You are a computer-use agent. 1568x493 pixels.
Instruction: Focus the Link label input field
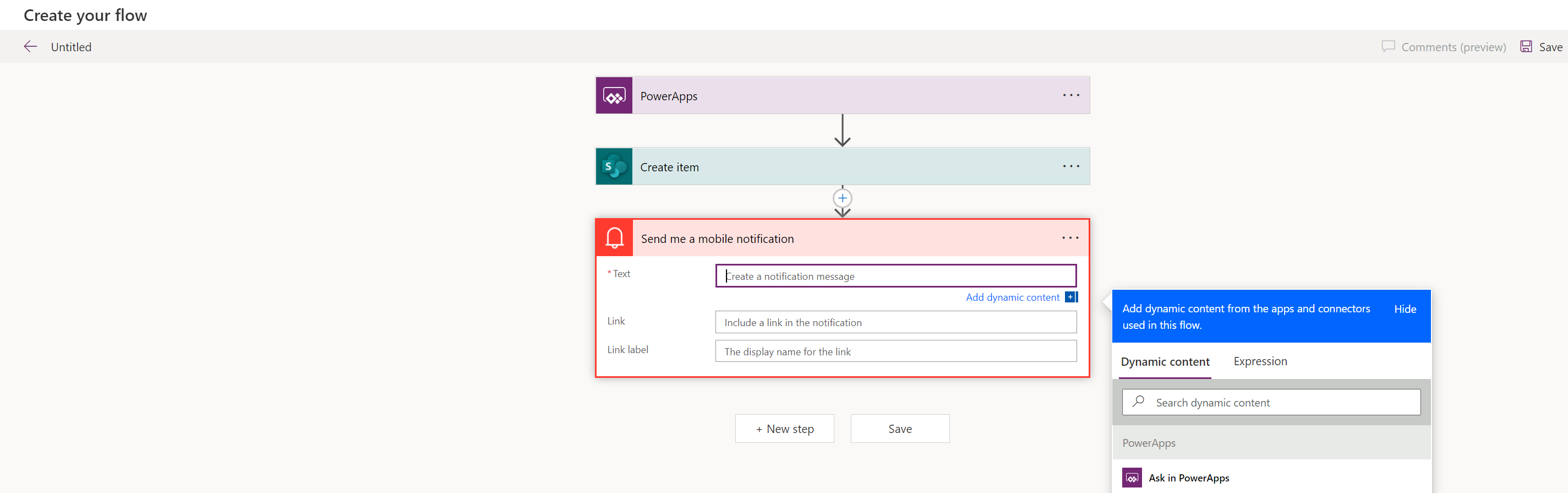(896, 351)
